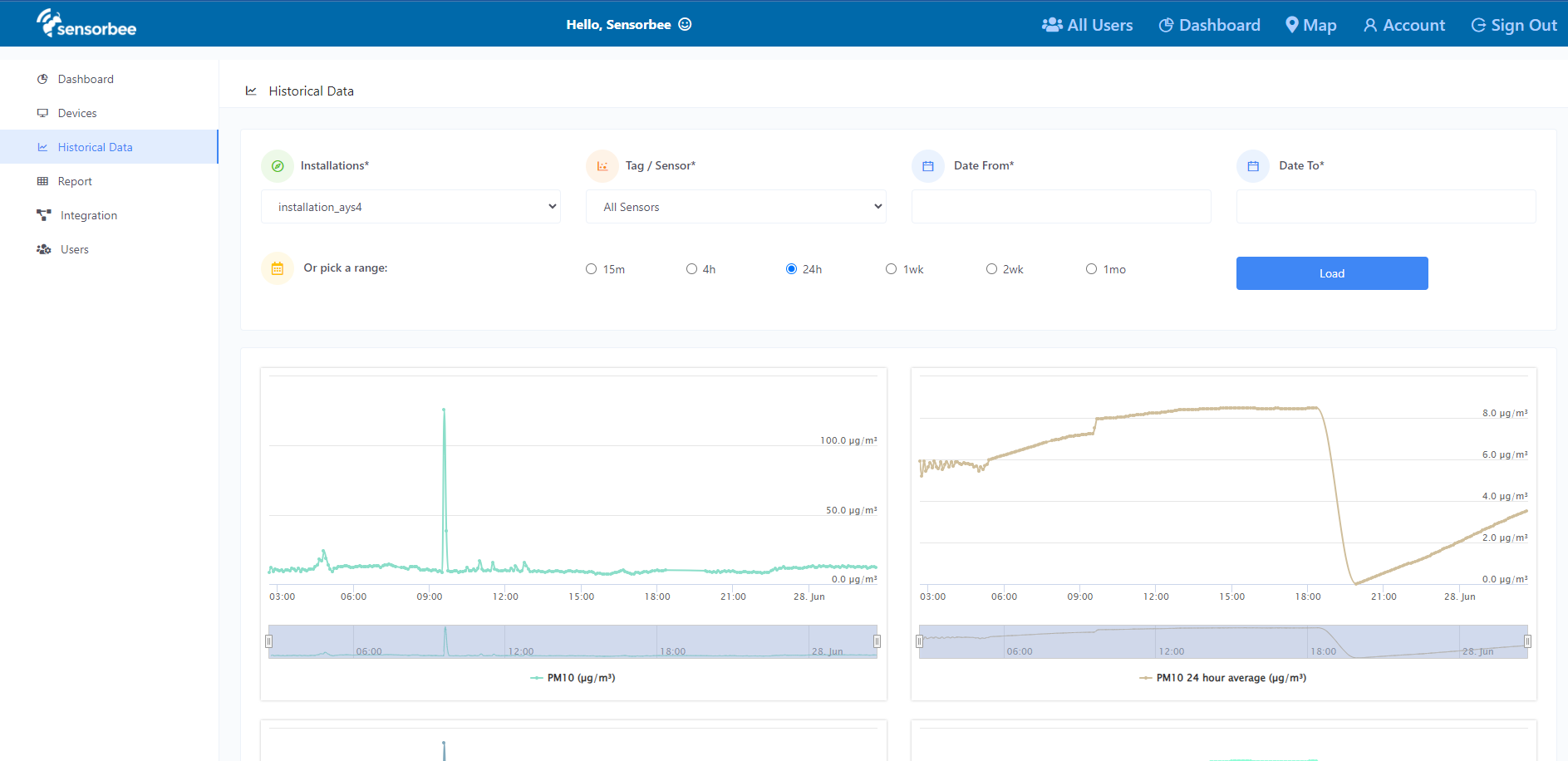Click left handle of PM10 24 hour average navigator
1568x761 pixels.
[x=919, y=641]
